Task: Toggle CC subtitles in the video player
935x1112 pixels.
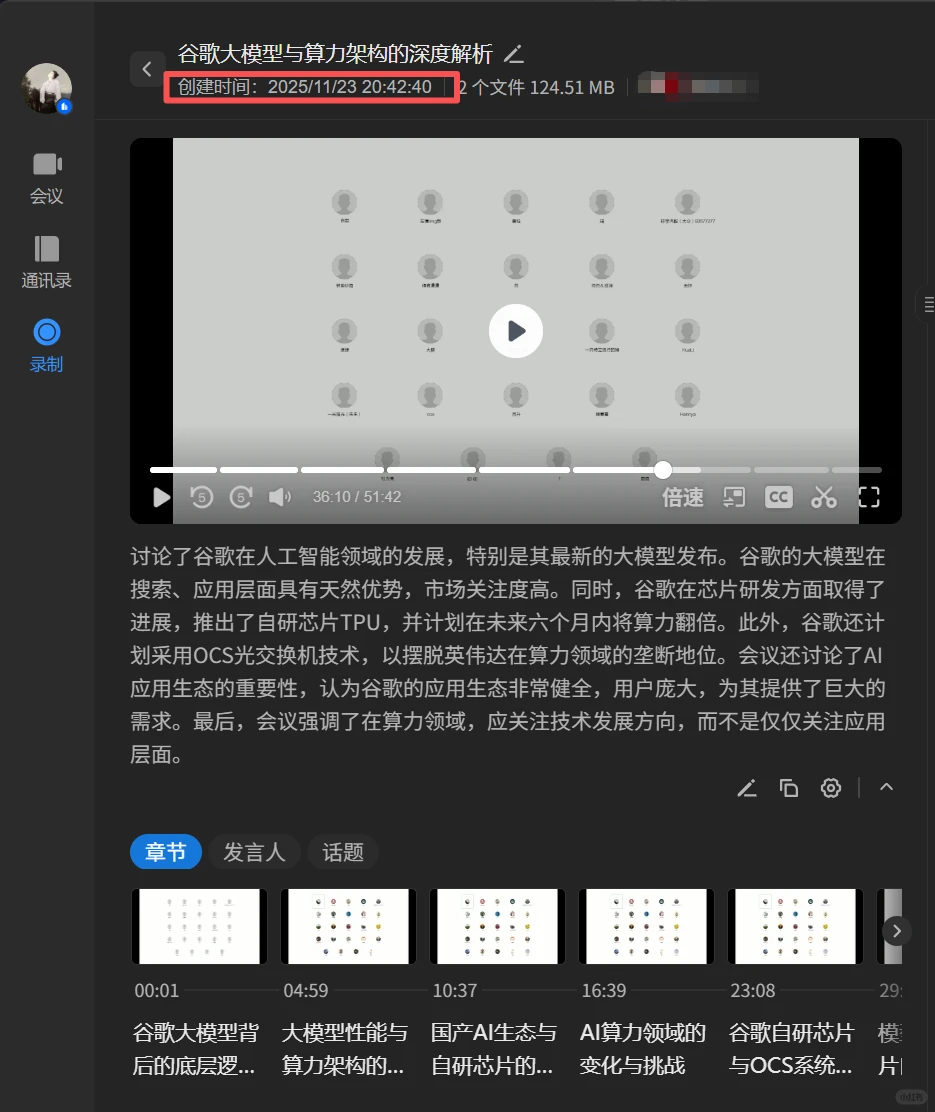Action: point(778,496)
